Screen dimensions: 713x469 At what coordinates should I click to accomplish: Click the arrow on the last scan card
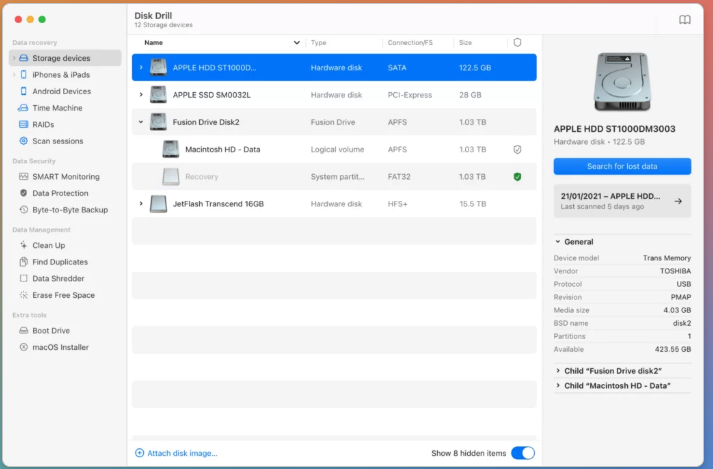pyautogui.click(x=678, y=201)
